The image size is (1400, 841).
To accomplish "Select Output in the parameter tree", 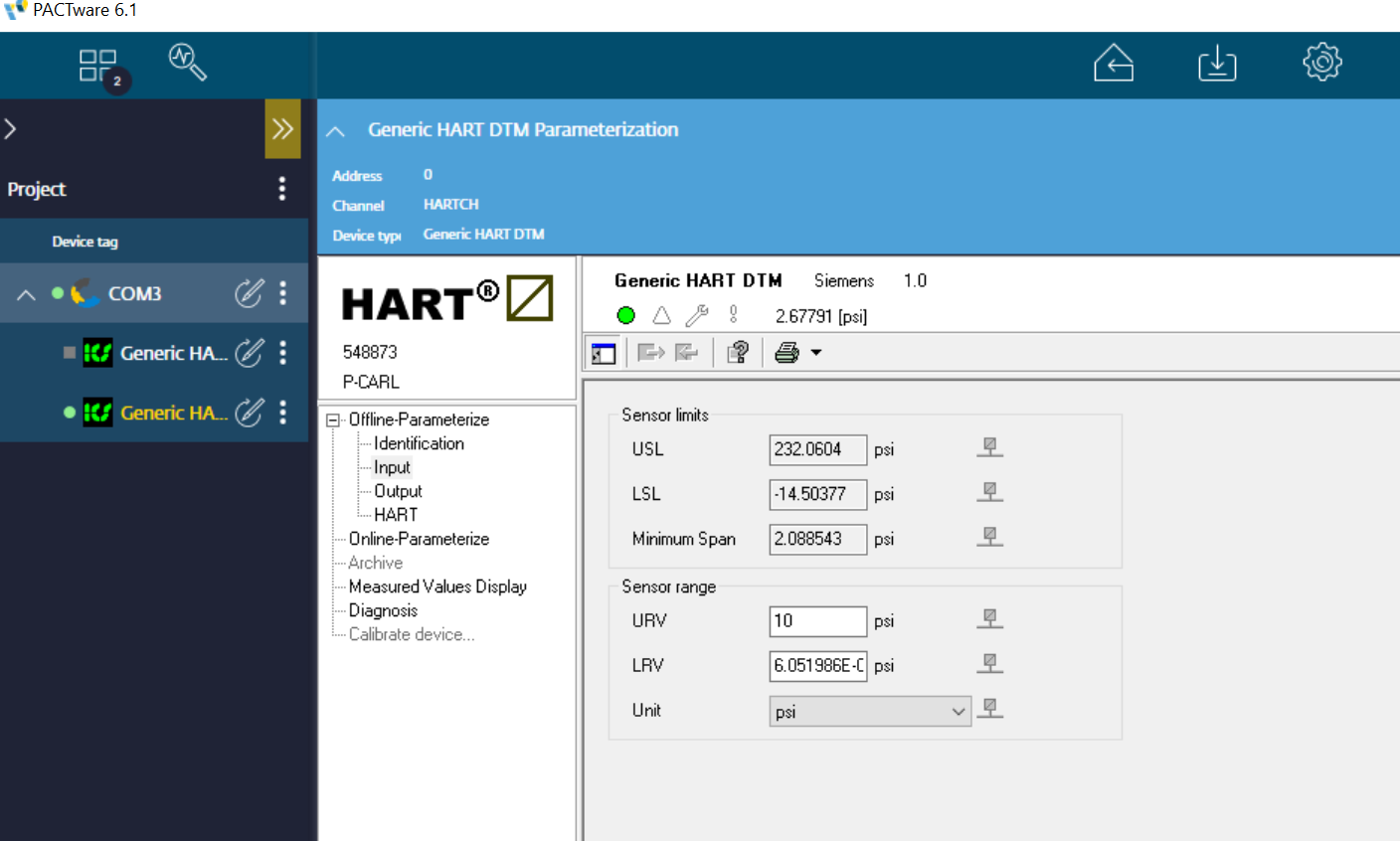I will coord(398,491).
